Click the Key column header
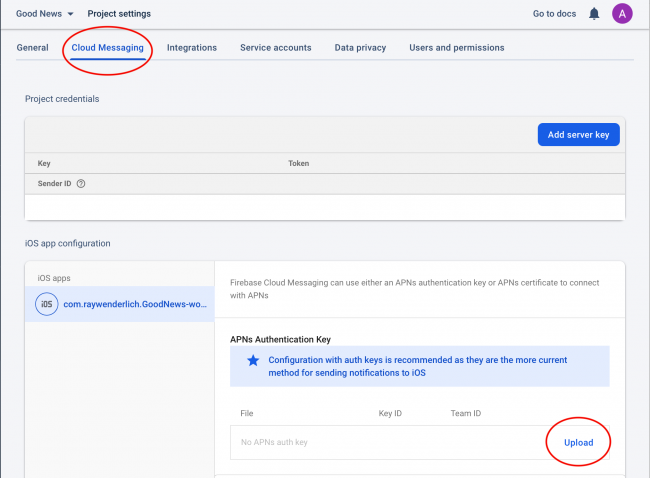Screen dimensions: 650x478 click(x=44, y=163)
